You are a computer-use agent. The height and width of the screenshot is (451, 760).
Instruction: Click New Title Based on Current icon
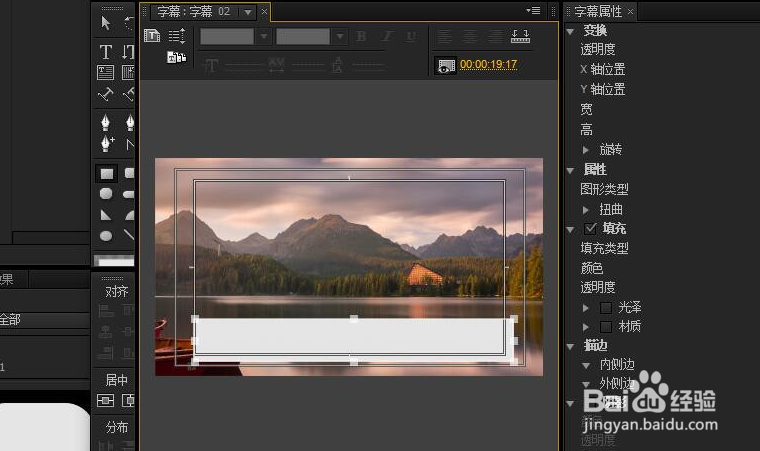click(152, 36)
